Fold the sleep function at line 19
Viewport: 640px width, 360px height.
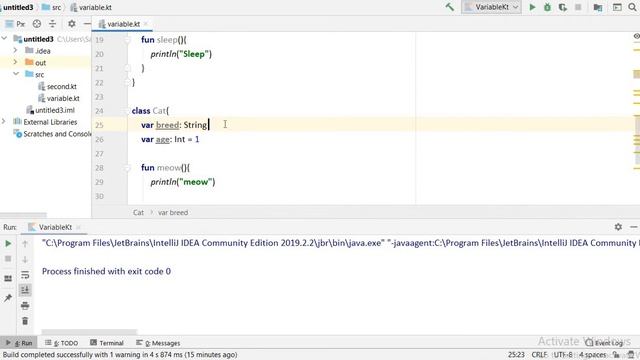point(127,40)
